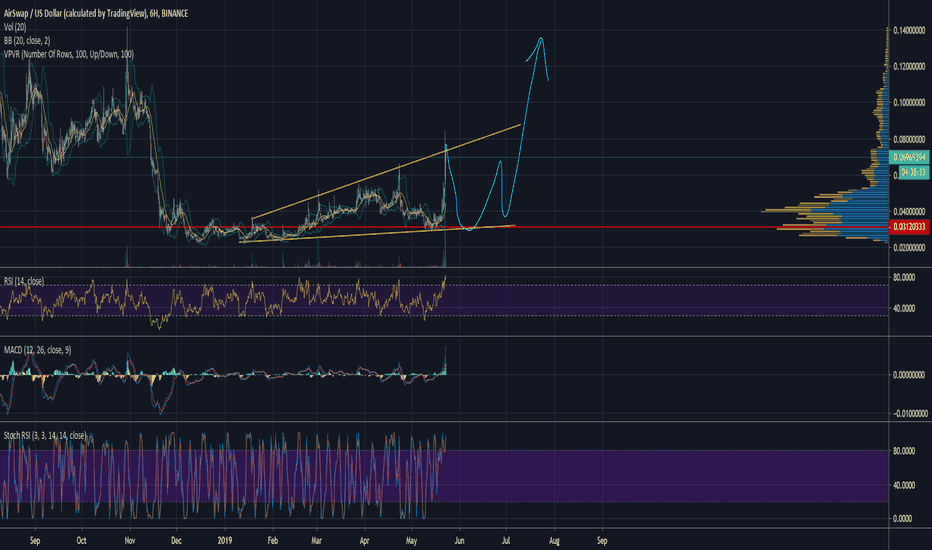
Task: Click the 0.14000000 price axis label
Action: [x=909, y=30]
